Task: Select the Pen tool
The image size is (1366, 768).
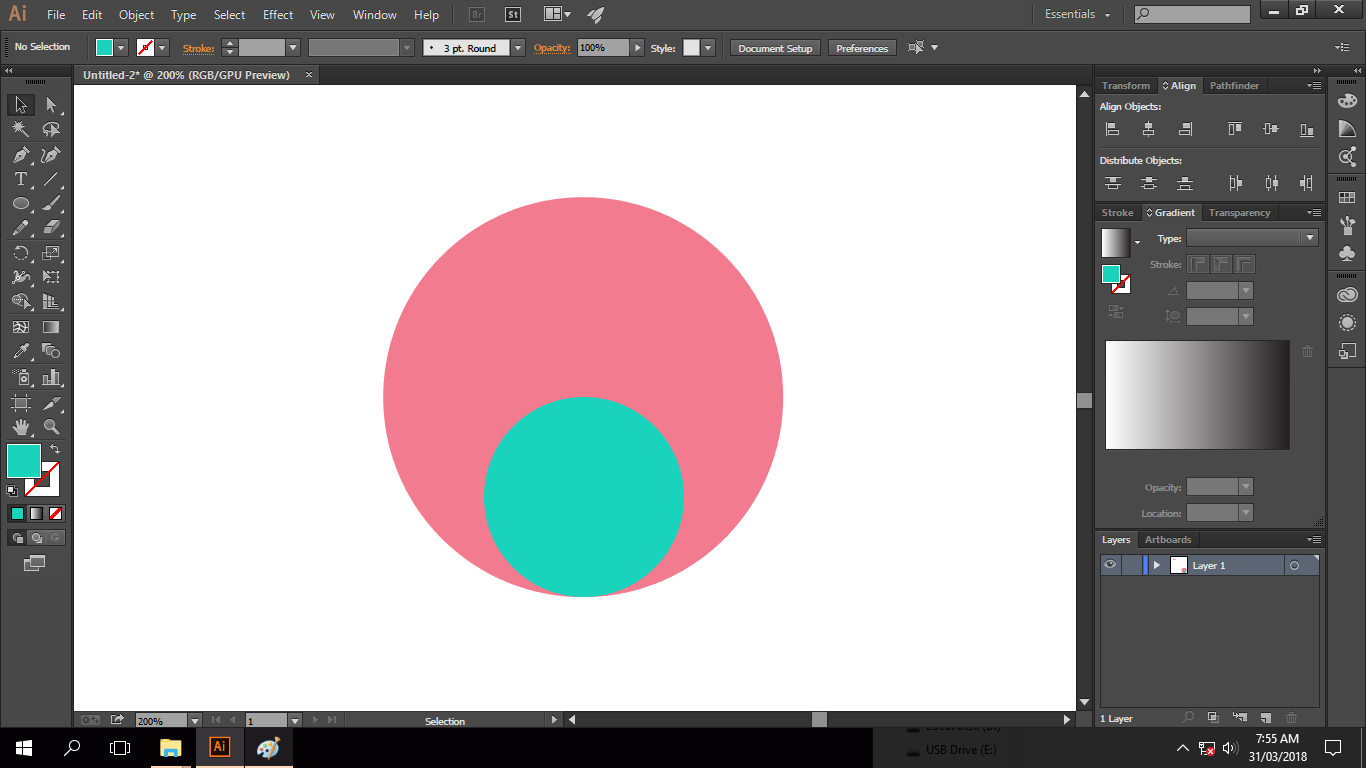Action: pyautogui.click(x=20, y=155)
